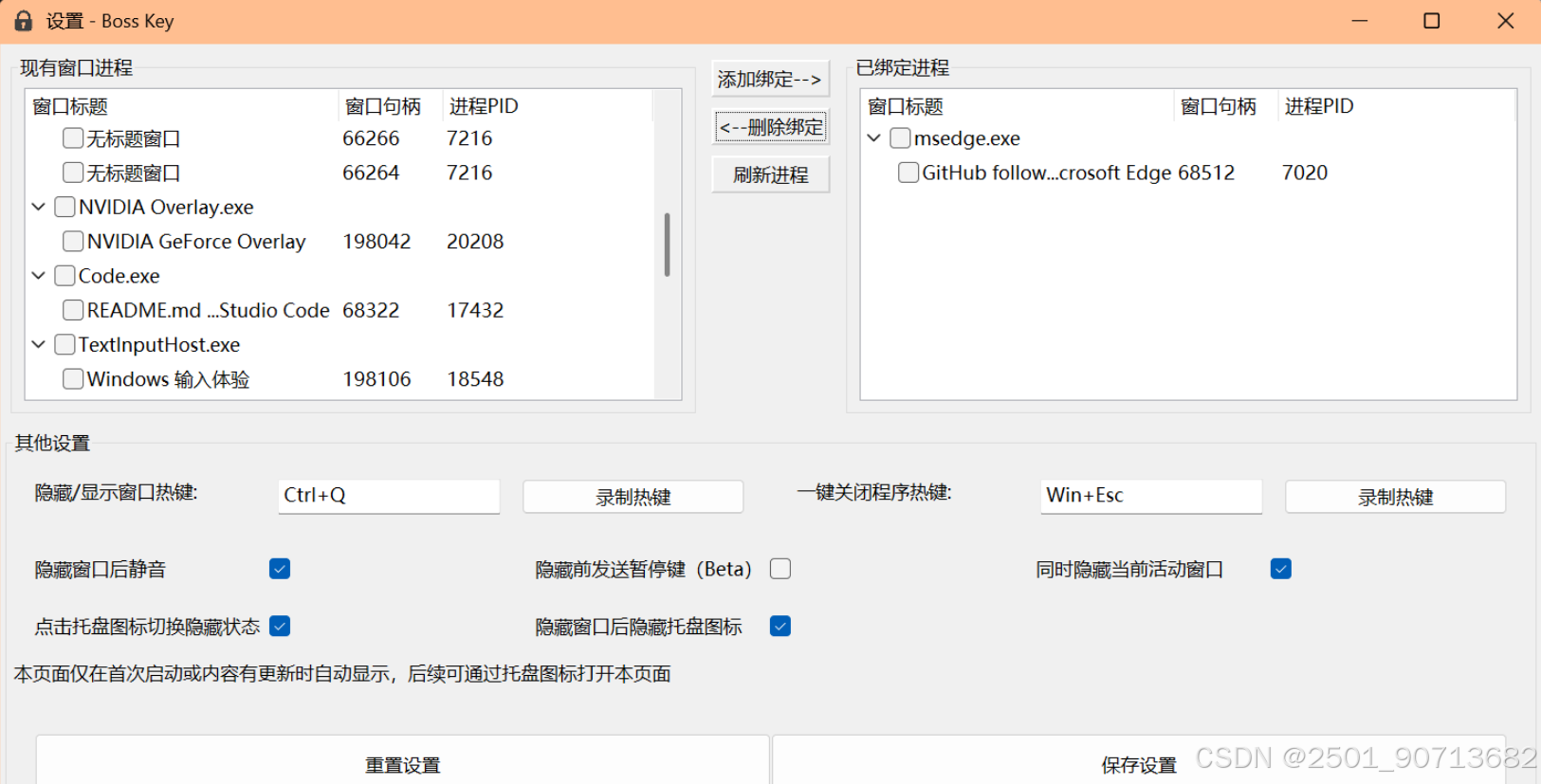Toggle 点击托盘图标切换隐藏状态 checkbox
1541x784 pixels.
280,627
